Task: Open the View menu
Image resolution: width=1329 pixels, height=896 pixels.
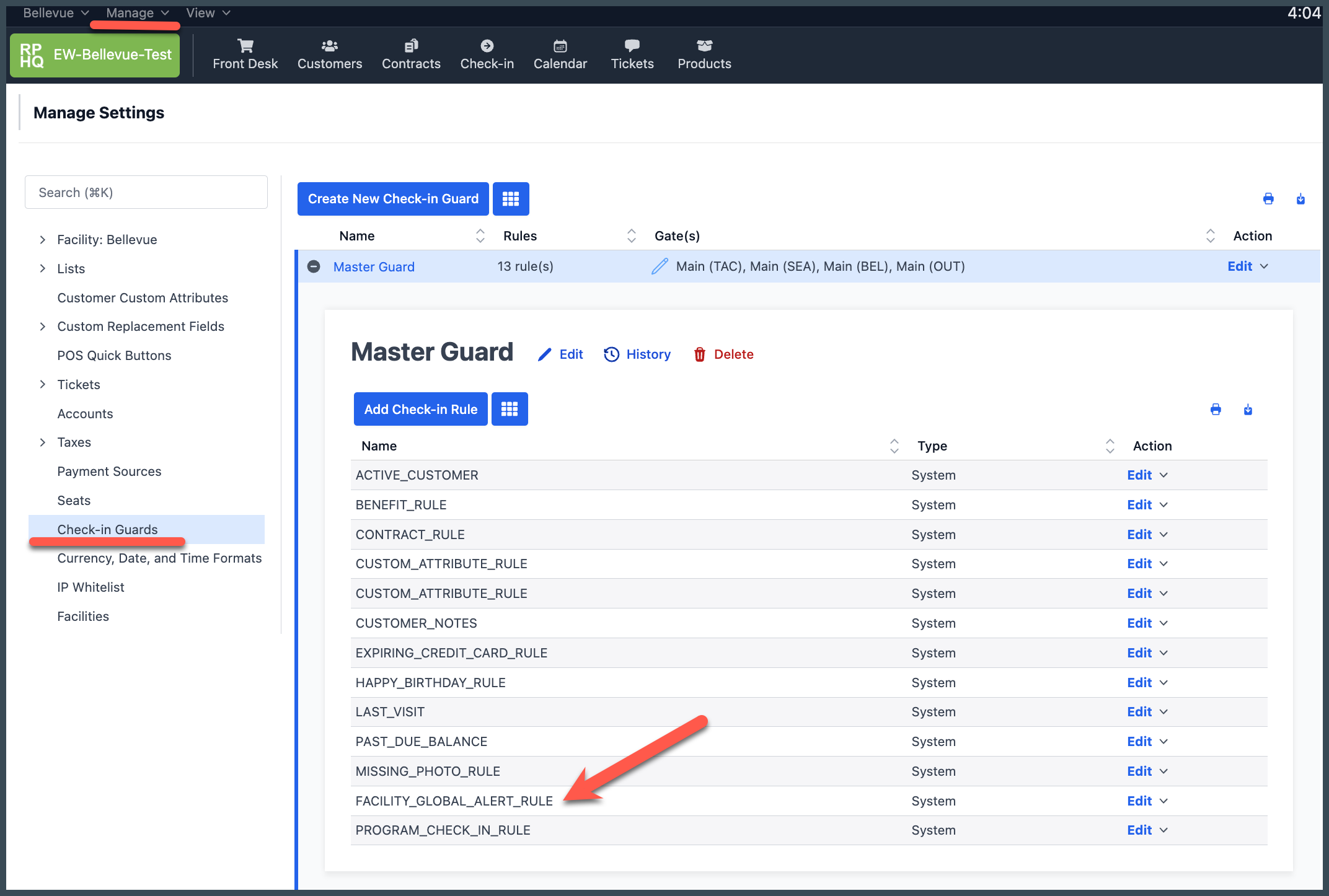Action: point(208,13)
